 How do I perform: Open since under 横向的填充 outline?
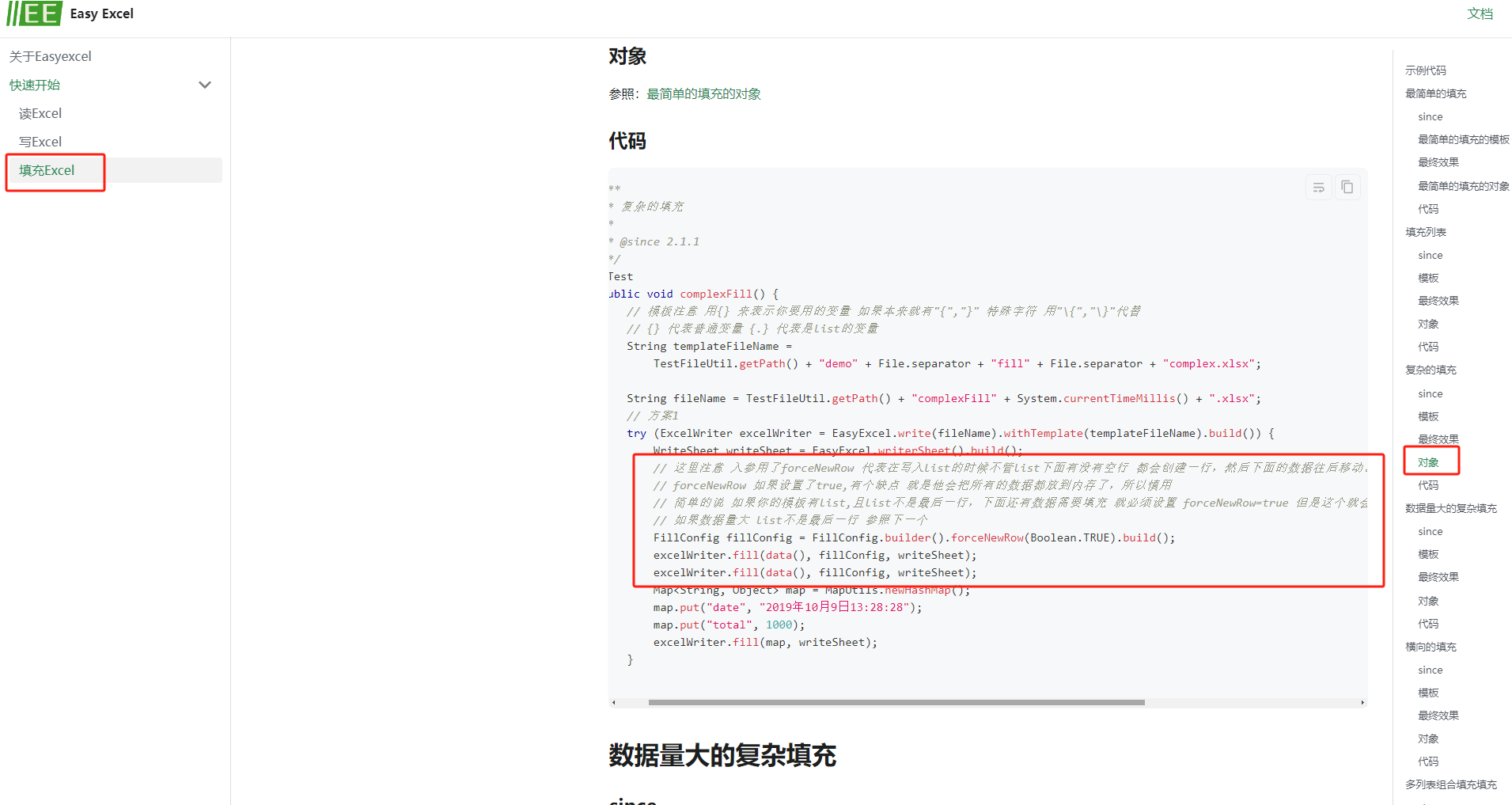tap(1431, 670)
